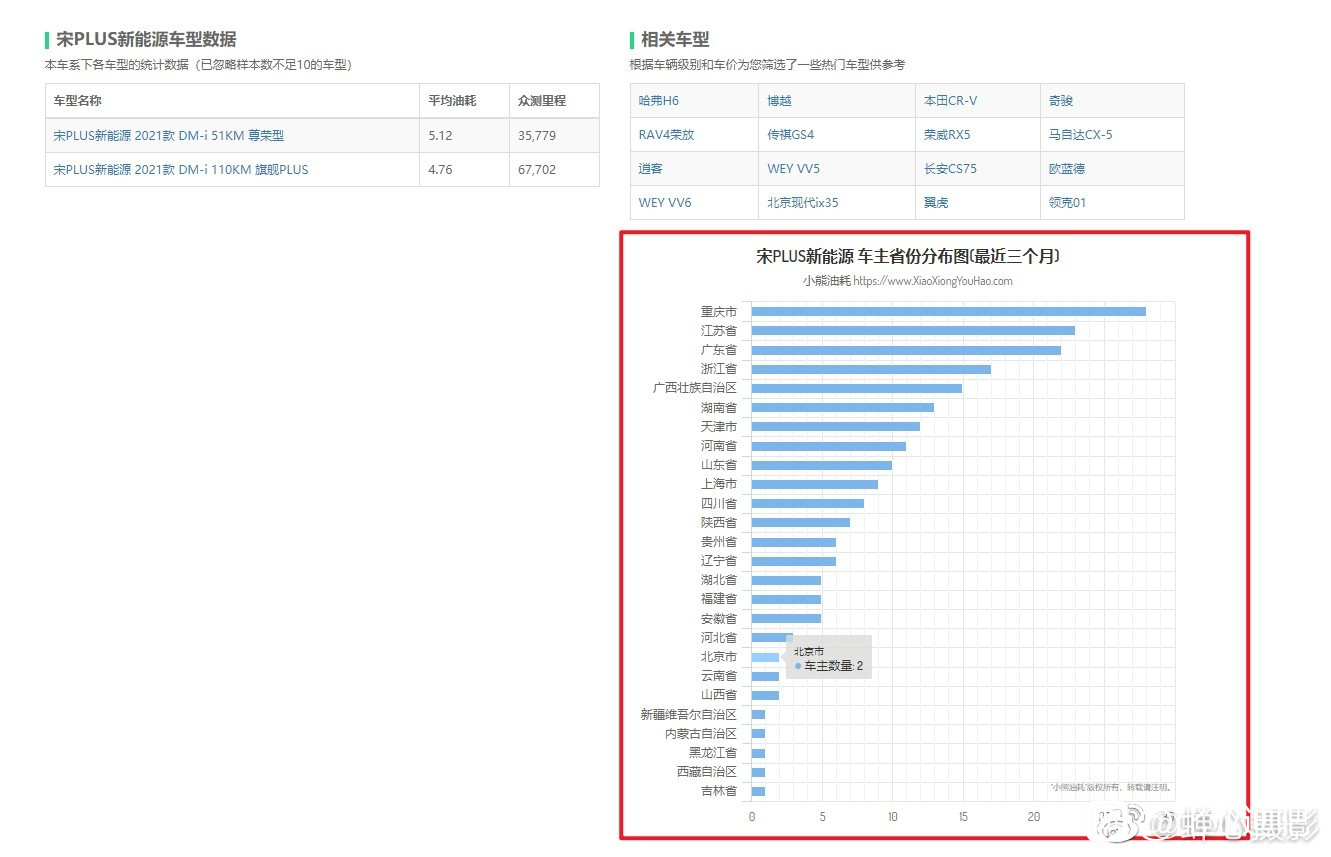Open related model WEY VV6
This screenshot has width=1331, height=857.
665,203
